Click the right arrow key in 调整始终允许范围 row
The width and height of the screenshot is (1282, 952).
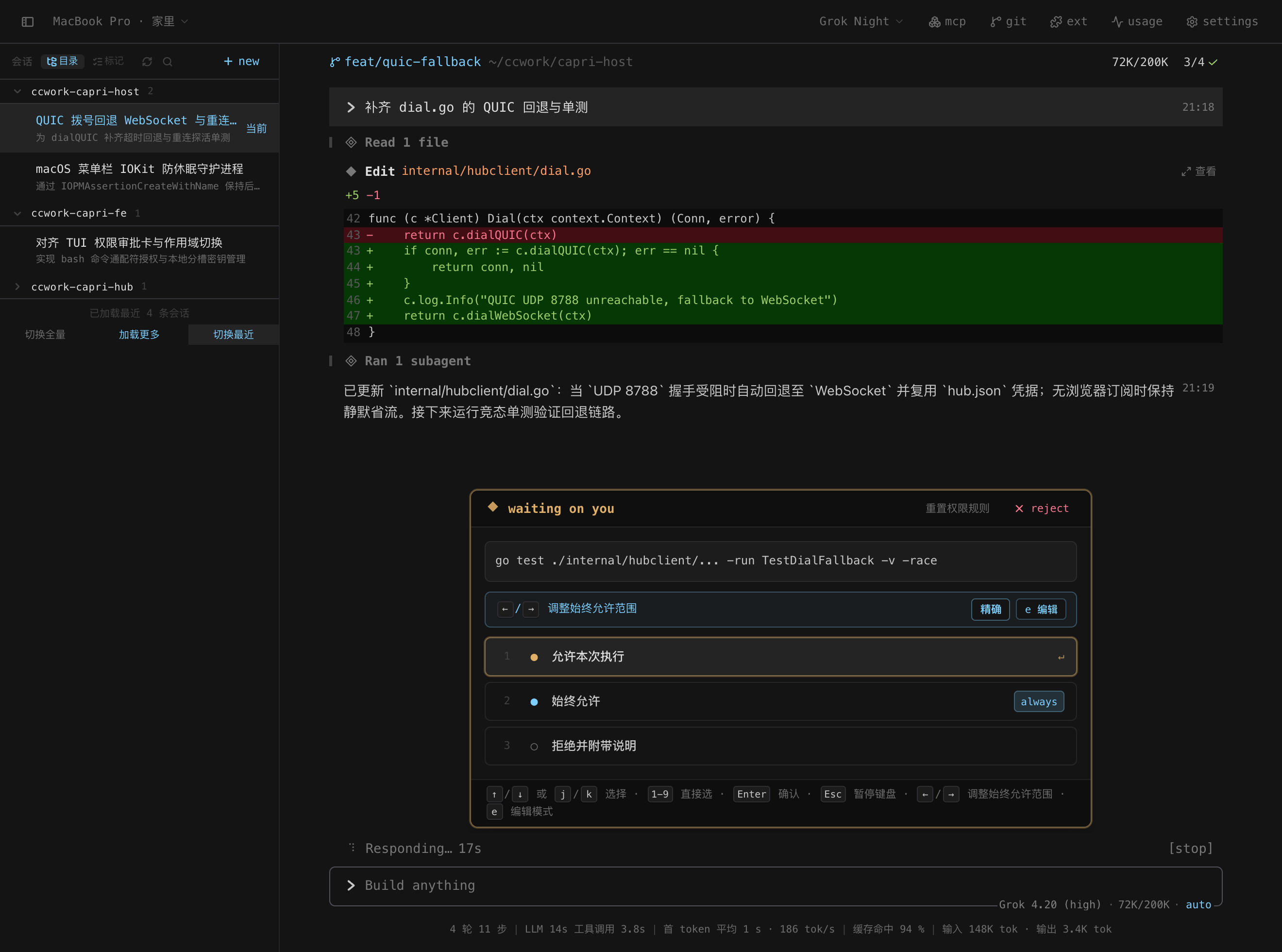coord(531,609)
